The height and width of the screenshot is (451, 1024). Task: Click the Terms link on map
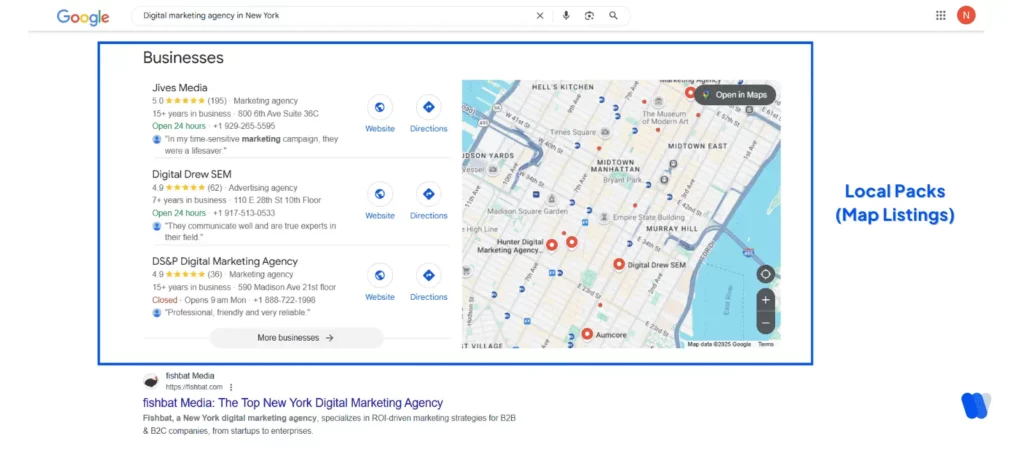(765, 344)
